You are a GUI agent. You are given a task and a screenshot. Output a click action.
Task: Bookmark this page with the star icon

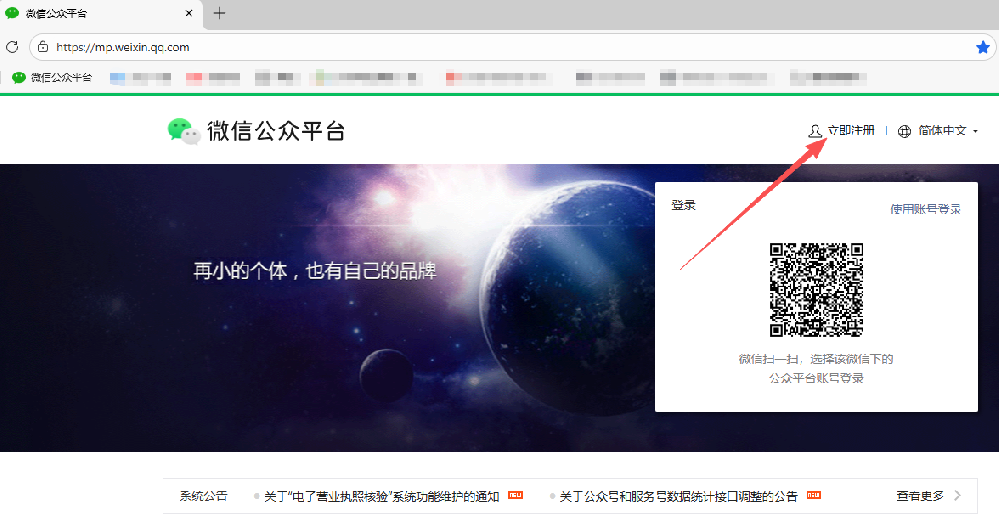tap(982, 47)
